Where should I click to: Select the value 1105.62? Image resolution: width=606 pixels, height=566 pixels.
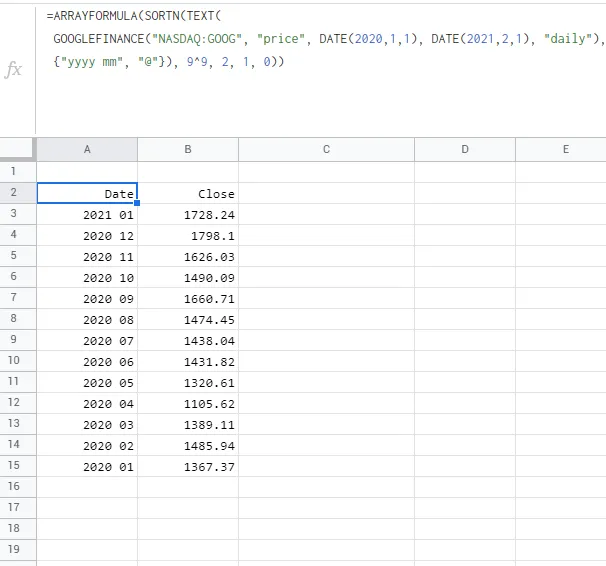tap(188, 403)
